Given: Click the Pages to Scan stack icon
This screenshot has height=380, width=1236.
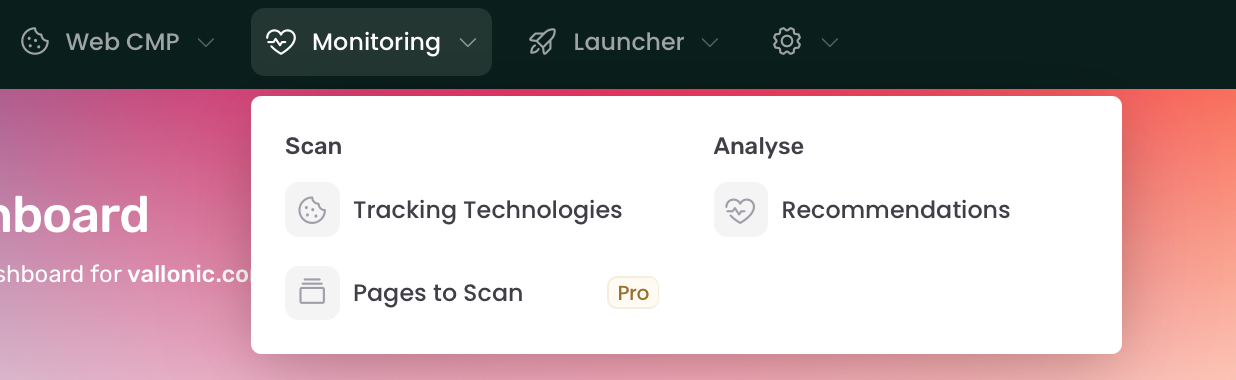Looking at the screenshot, I should (312, 293).
